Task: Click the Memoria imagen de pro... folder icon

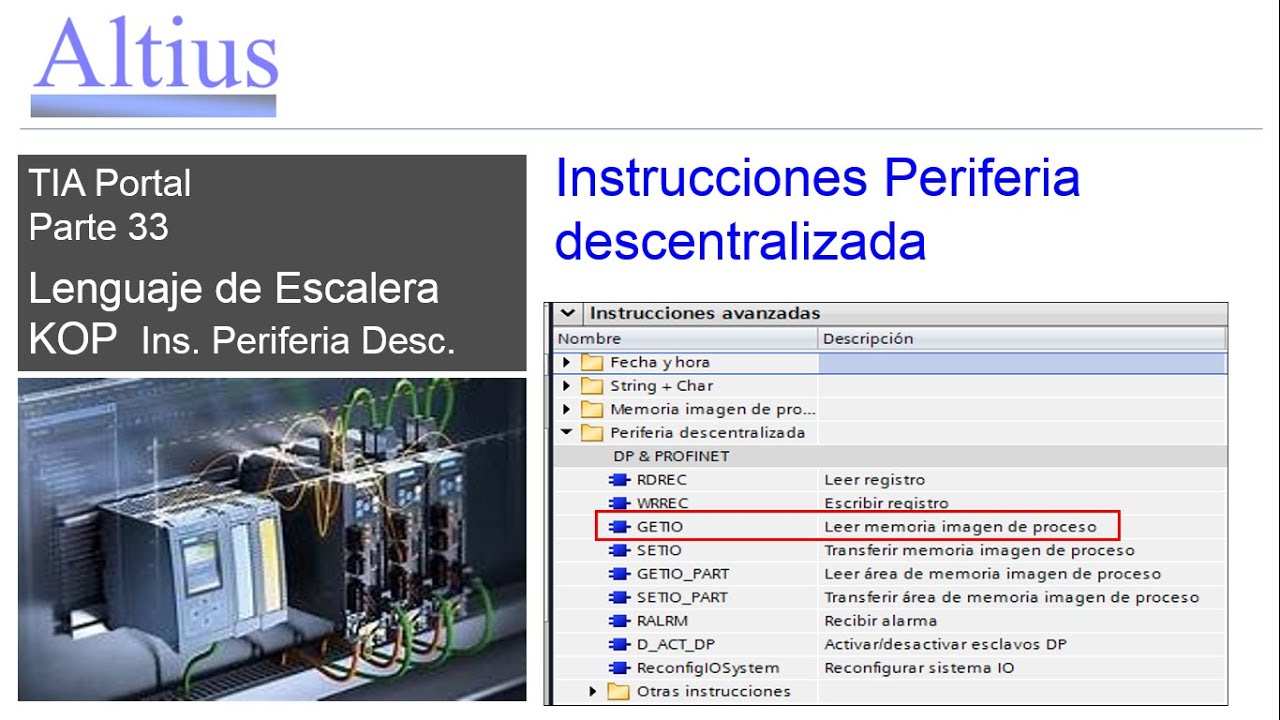Action: click(592, 409)
